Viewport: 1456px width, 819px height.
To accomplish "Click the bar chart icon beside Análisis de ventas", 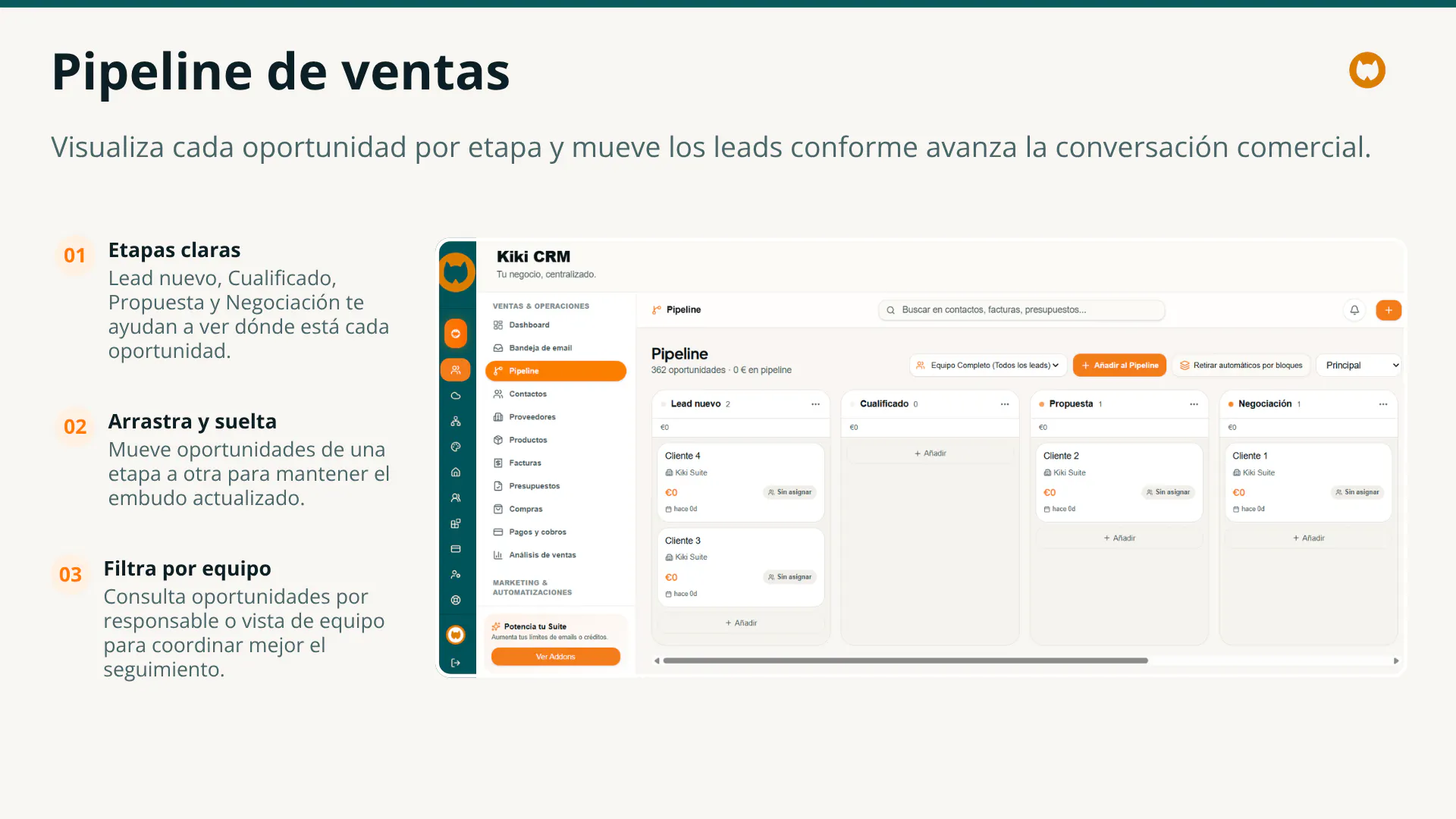I will [x=498, y=555].
